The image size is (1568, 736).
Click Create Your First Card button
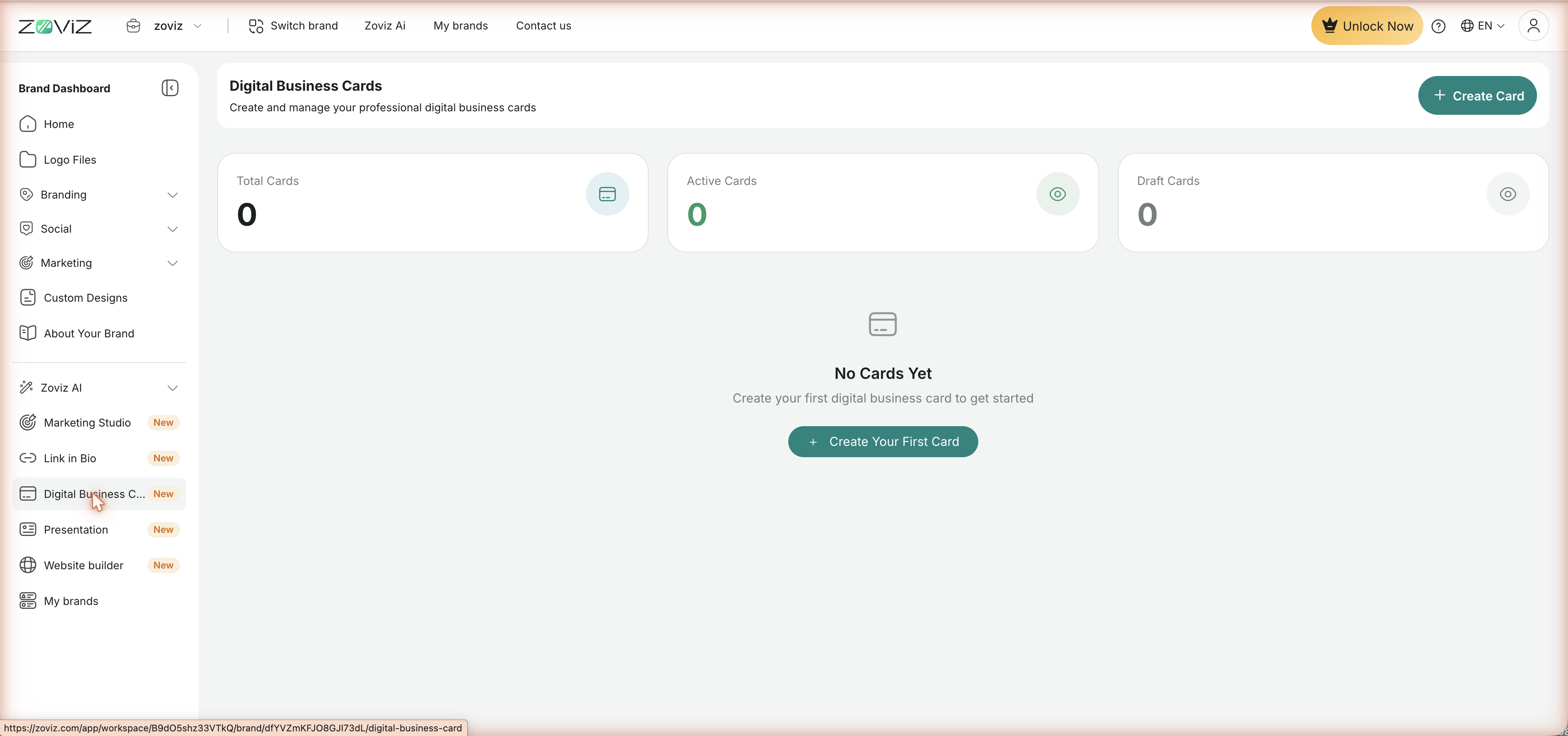(x=882, y=441)
